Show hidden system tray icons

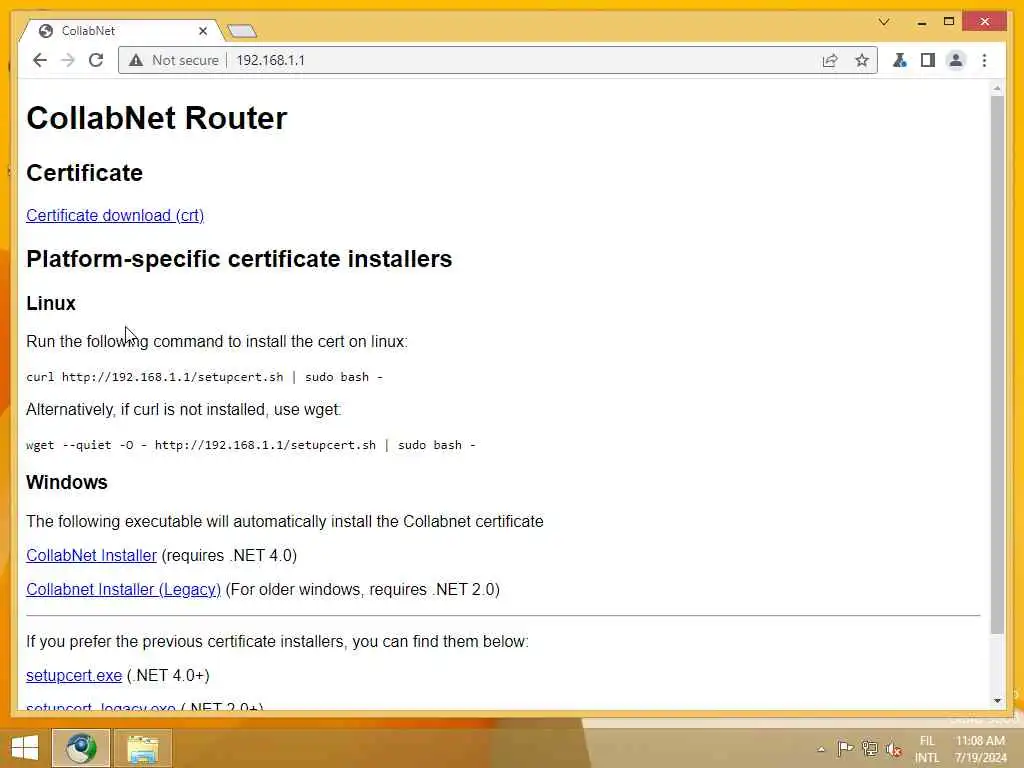coord(821,749)
